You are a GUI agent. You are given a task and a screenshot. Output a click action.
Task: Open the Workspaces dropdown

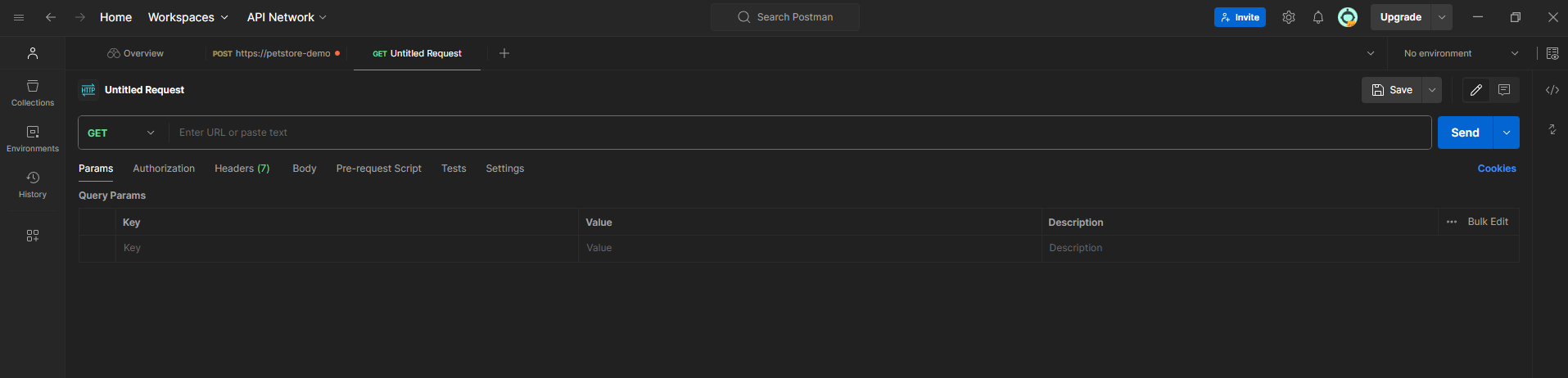(x=188, y=17)
